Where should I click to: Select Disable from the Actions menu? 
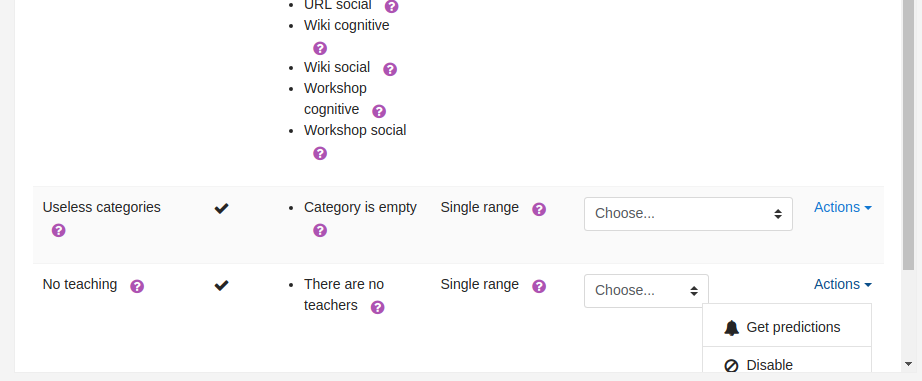coord(787,362)
